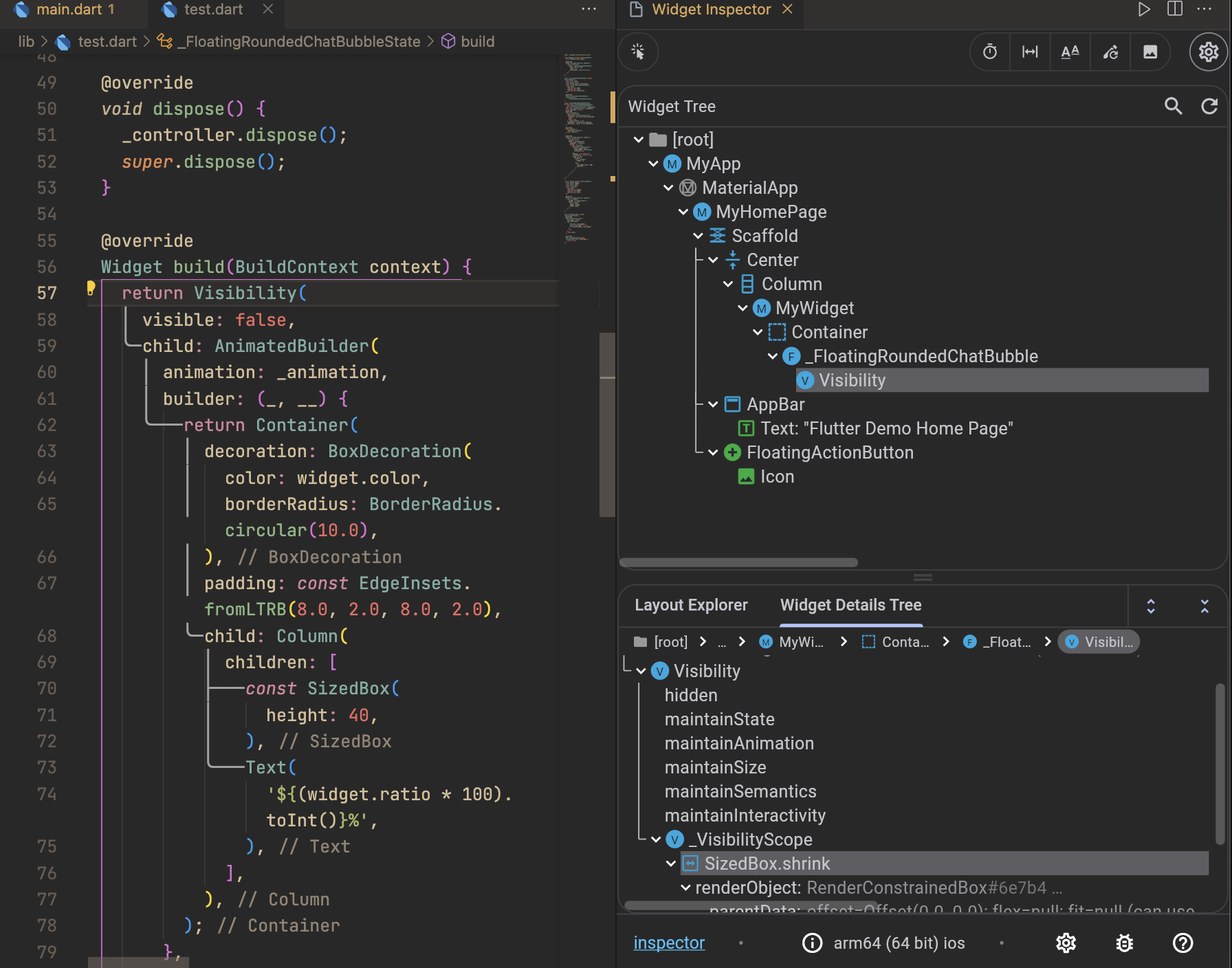1232x968 pixels.
Task: Click the bug report icon
Action: click(x=1124, y=943)
